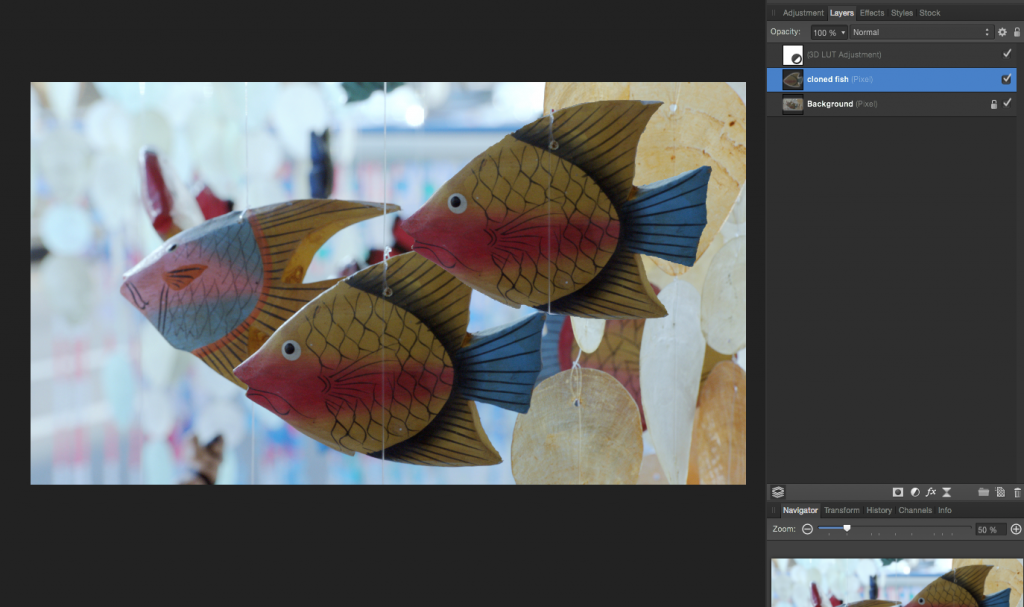Show the Channels tab
The width and height of the screenshot is (1024, 607).
915,510
